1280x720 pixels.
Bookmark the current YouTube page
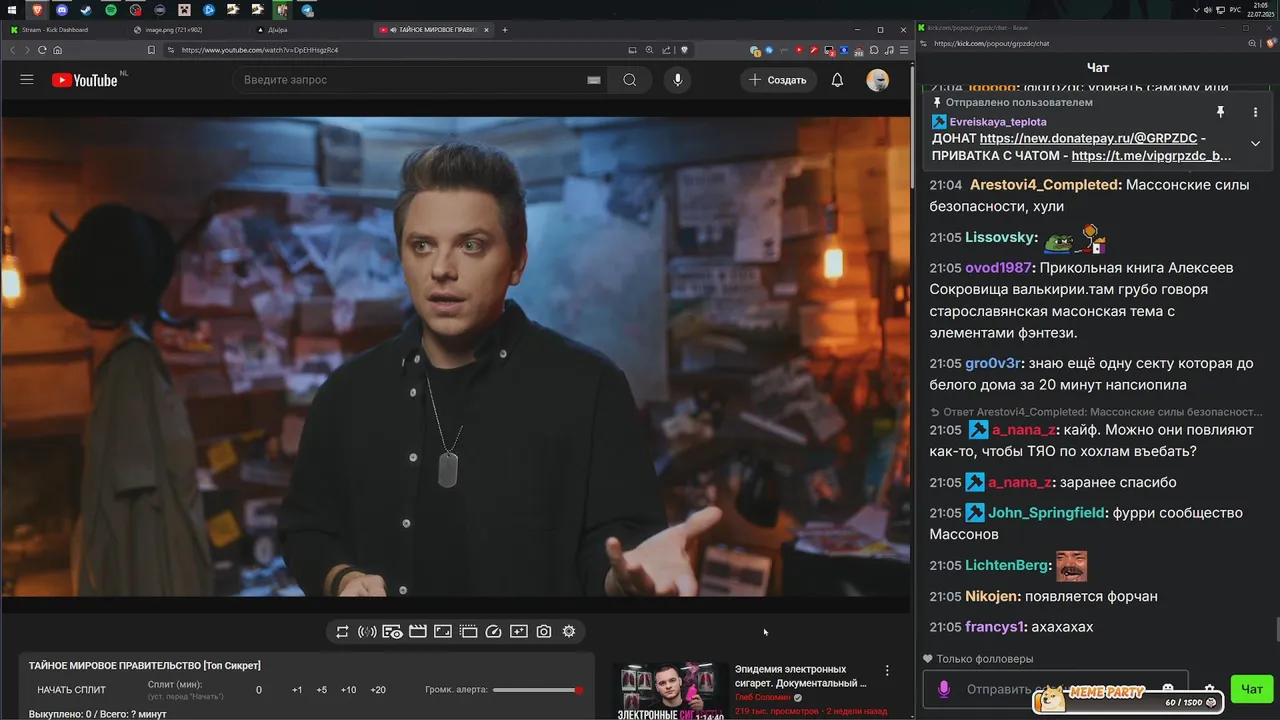[x=152, y=50]
